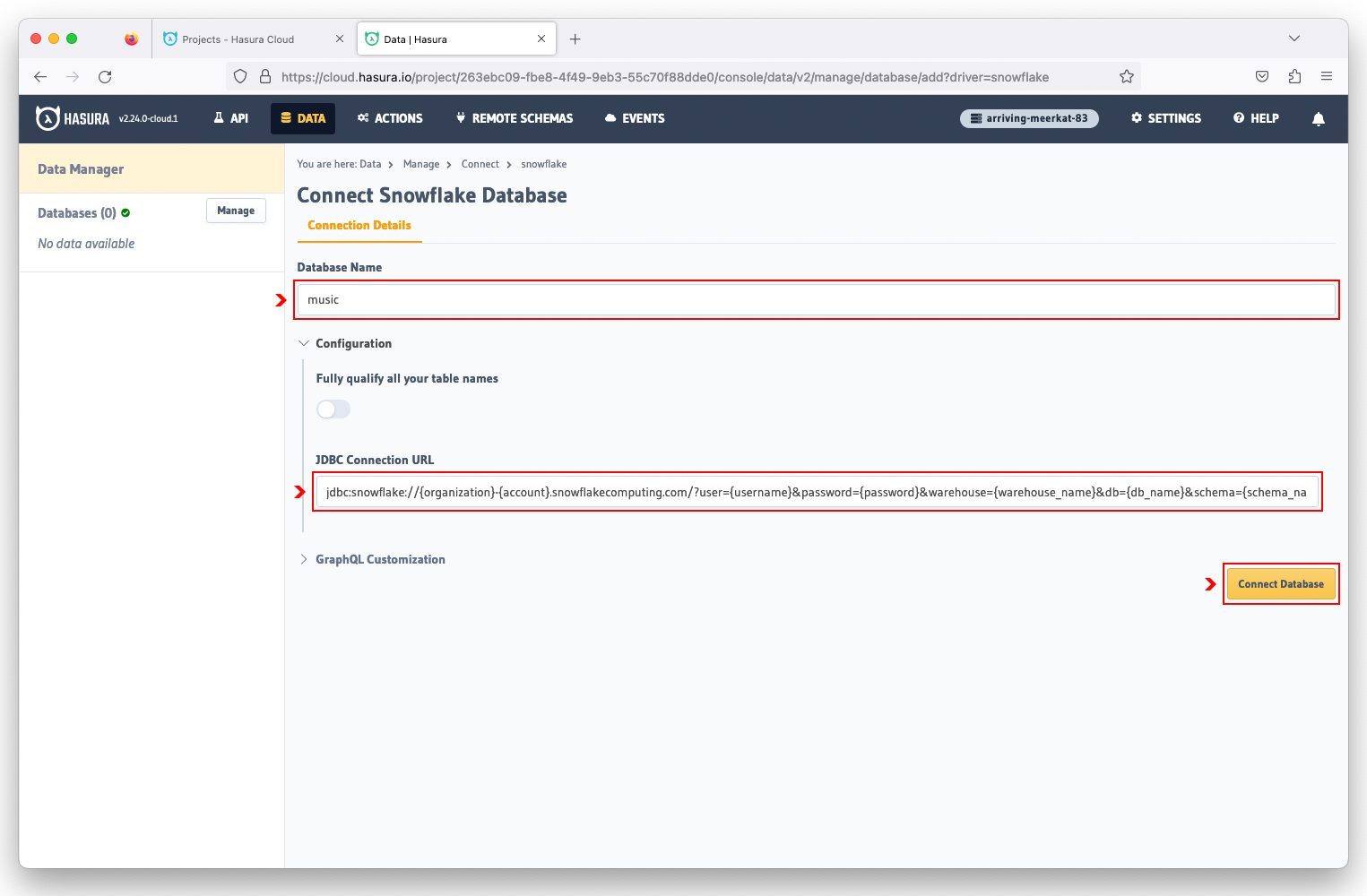1367x896 pixels.
Task: Click the Connect Database button
Action: pos(1280,584)
